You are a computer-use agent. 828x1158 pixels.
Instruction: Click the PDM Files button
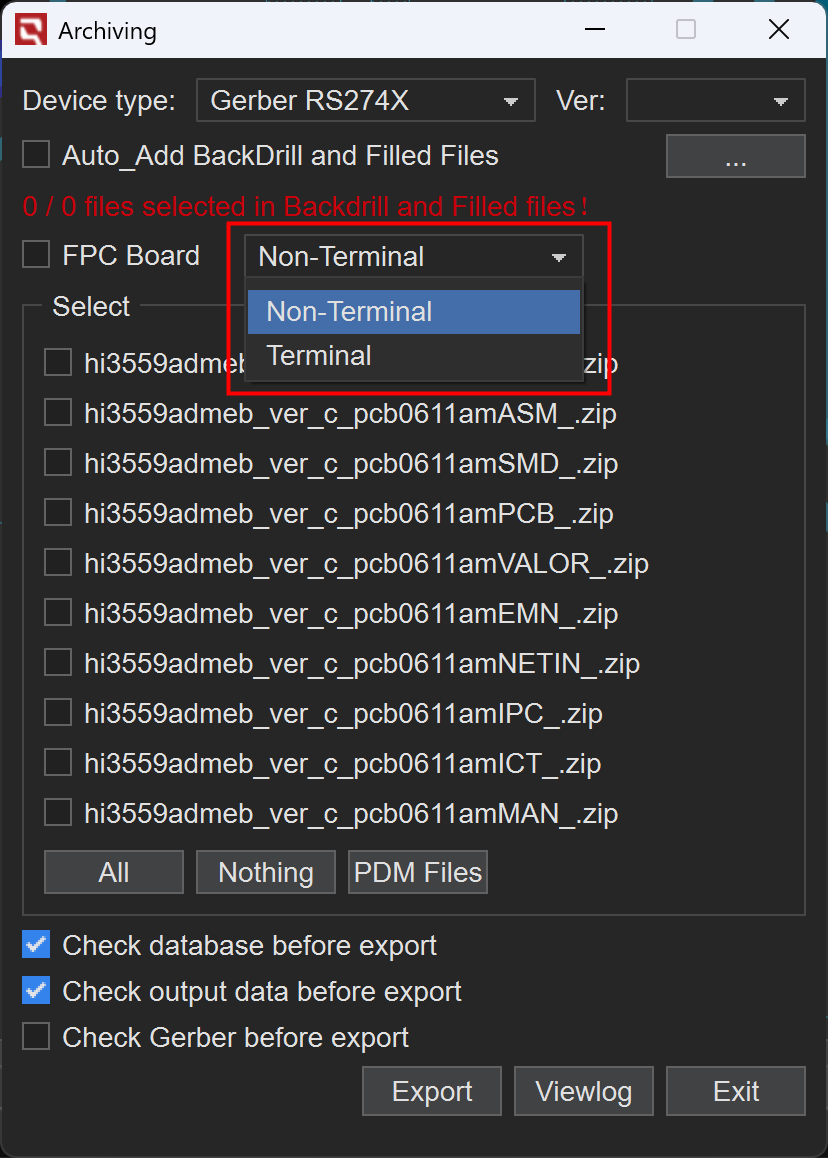click(418, 872)
